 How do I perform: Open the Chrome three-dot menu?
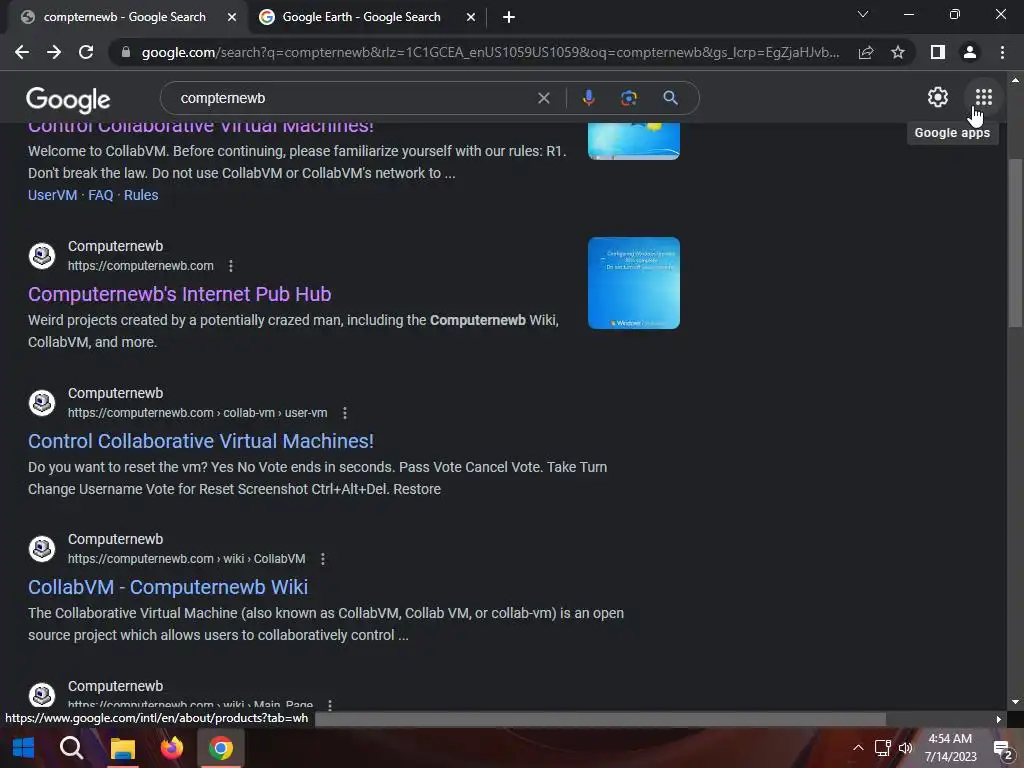click(1002, 52)
